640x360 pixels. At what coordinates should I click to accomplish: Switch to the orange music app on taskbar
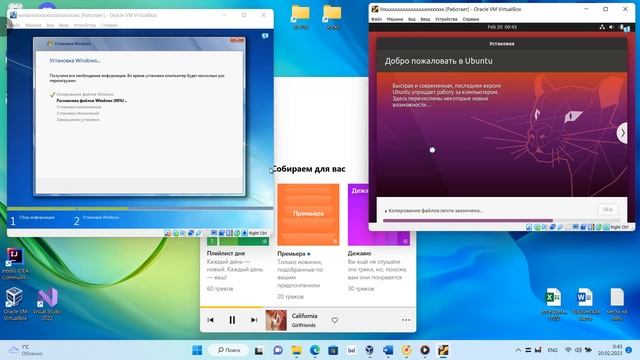point(407,350)
